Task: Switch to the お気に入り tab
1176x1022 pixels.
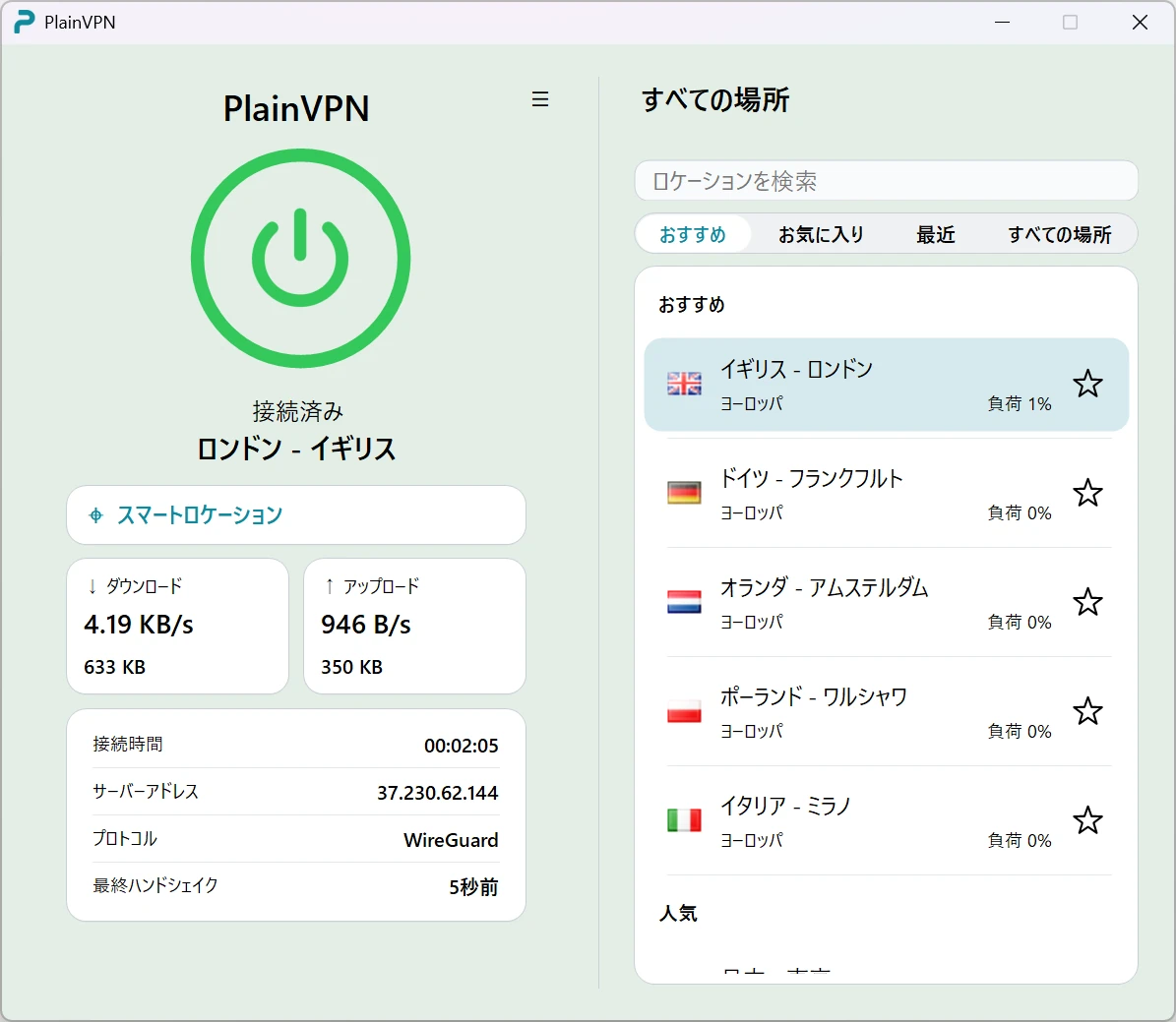Action: tap(822, 235)
